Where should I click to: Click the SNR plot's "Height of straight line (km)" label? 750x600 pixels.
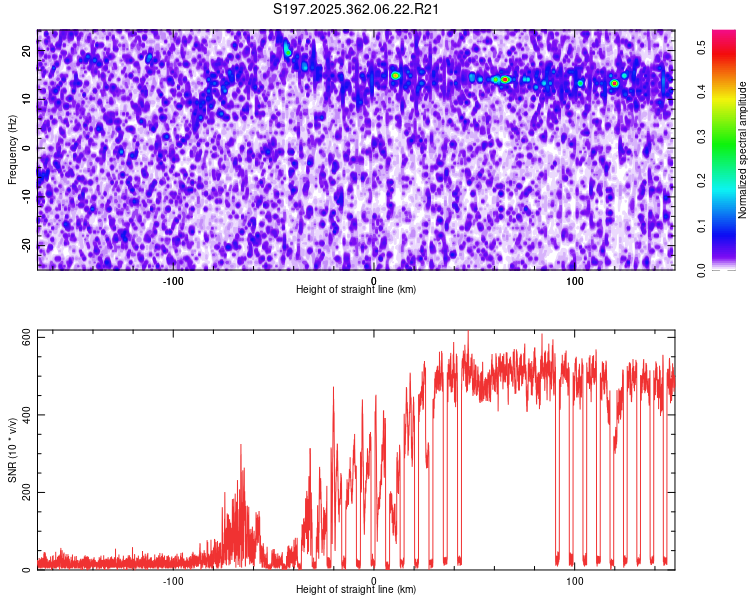[356, 589]
